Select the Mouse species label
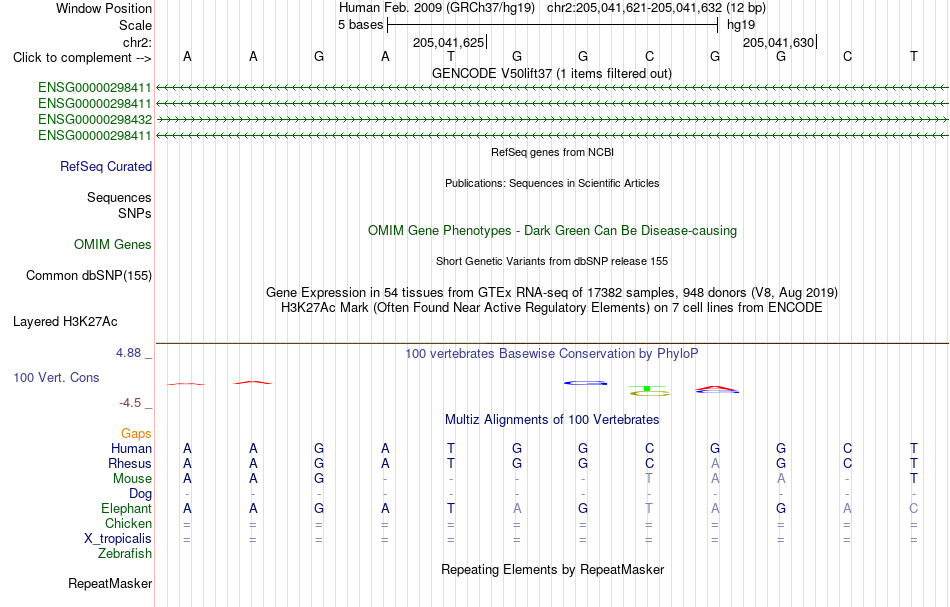Screen dimensions: 950x607 (132, 479)
